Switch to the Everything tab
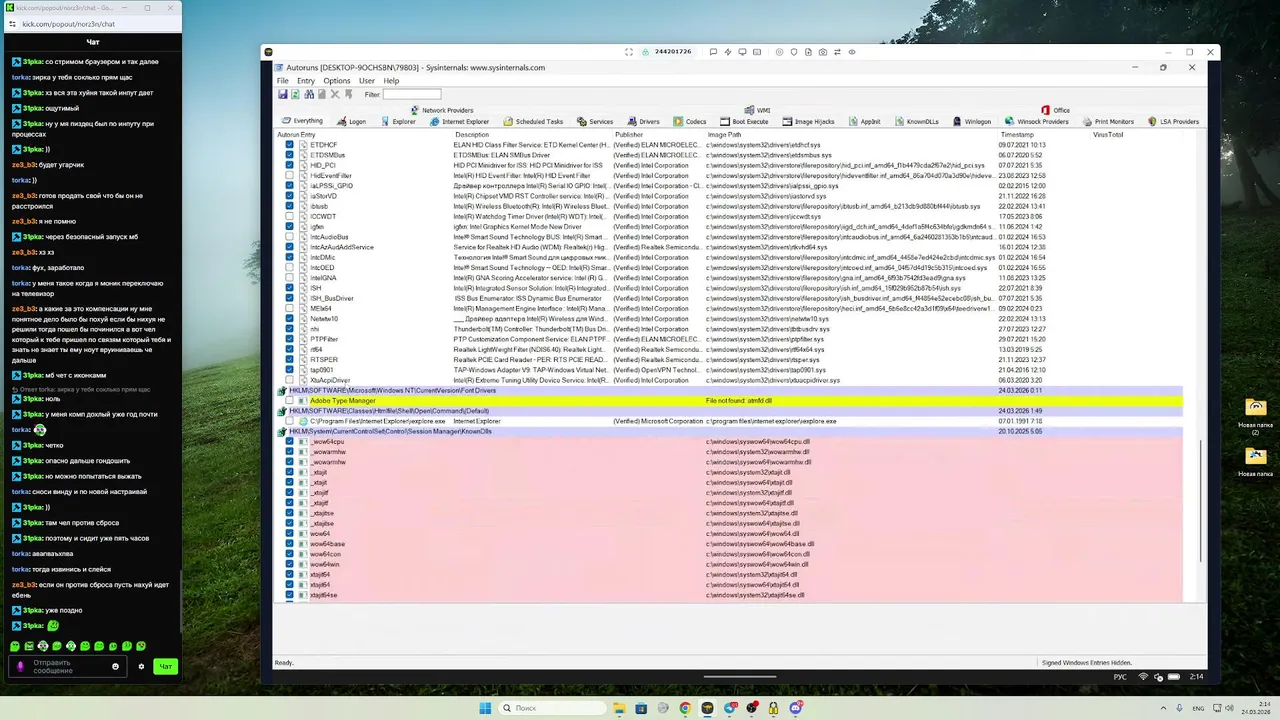This screenshot has width=1280, height=720. [301, 121]
